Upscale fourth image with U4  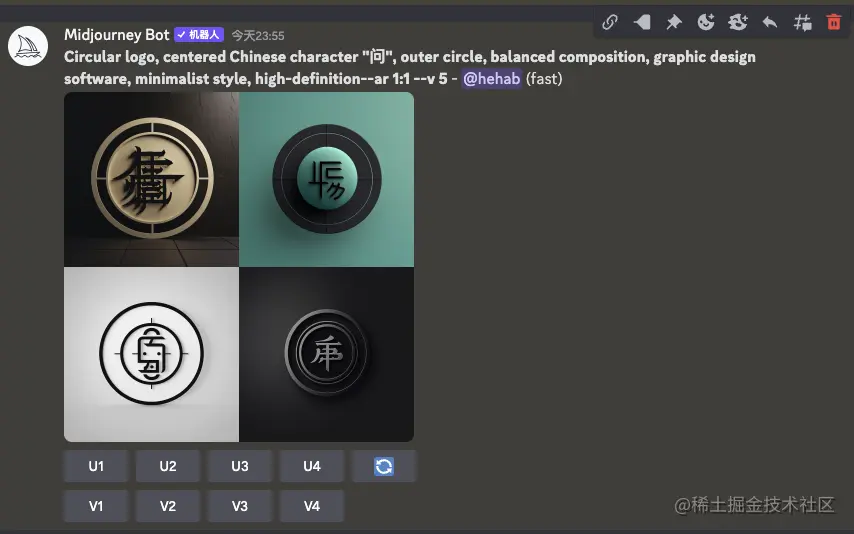(312, 466)
